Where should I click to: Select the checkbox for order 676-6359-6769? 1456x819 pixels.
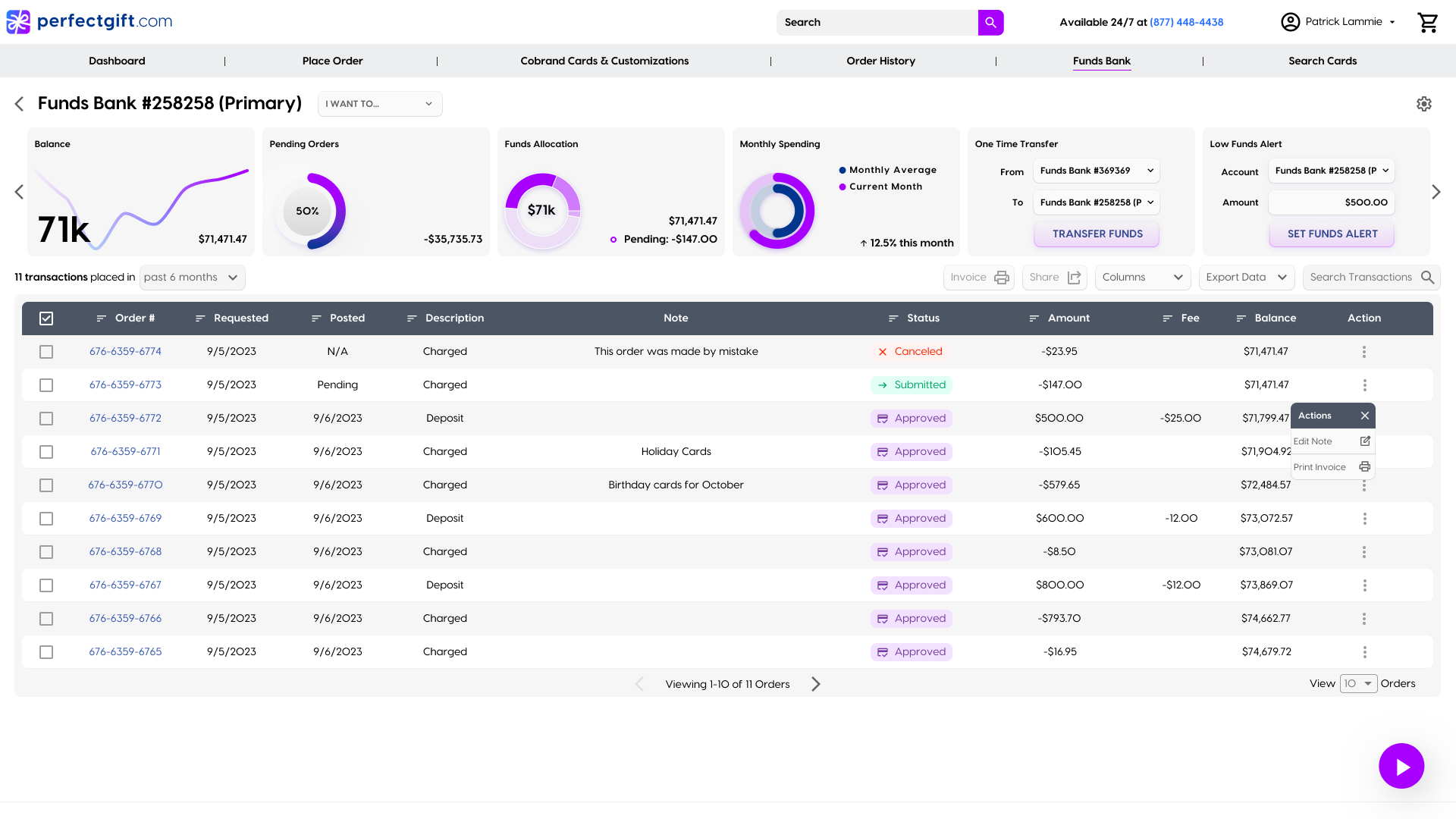click(x=46, y=519)
